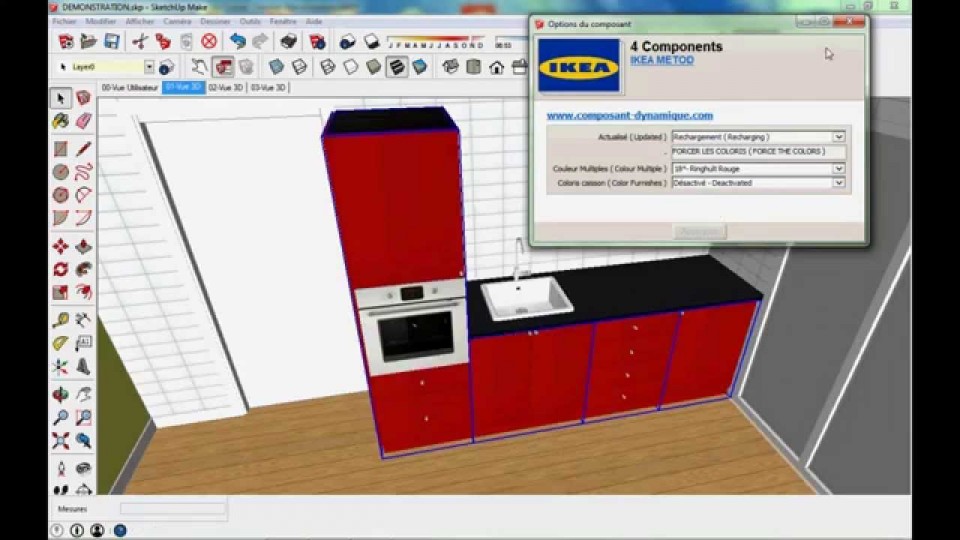The width and height of the screenshot is (960, 540).
Task: Click the shadow time-of-day slider
Action: (x=511, y=42)
